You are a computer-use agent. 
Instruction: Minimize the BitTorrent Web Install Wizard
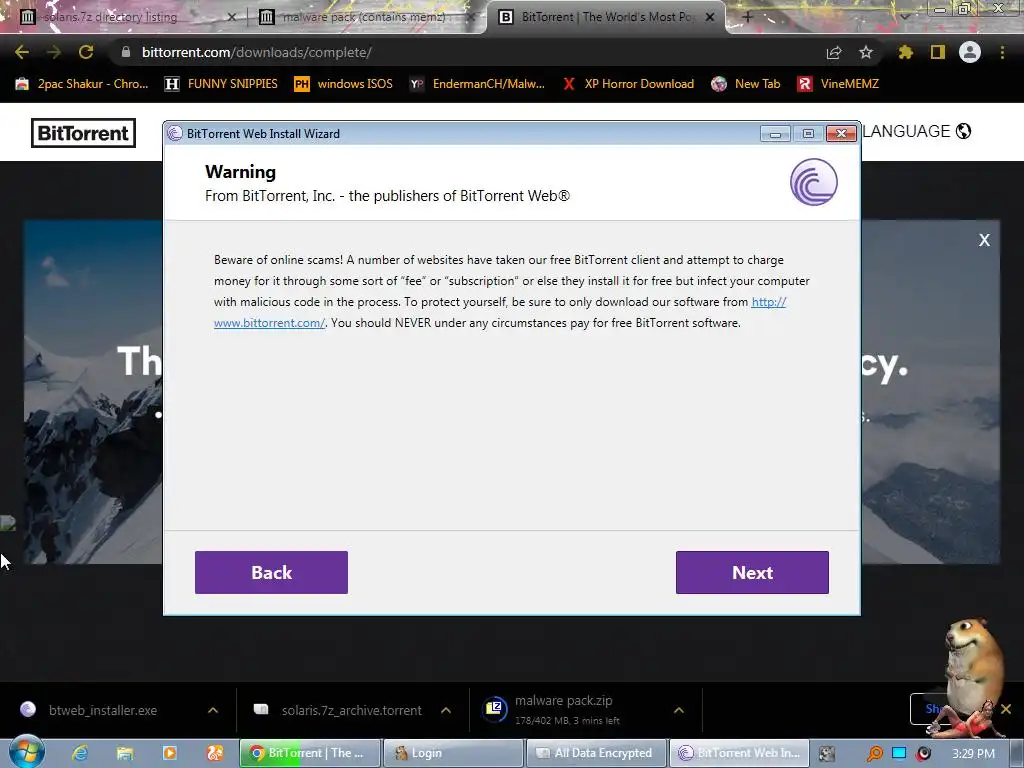(x=775, y=134)
